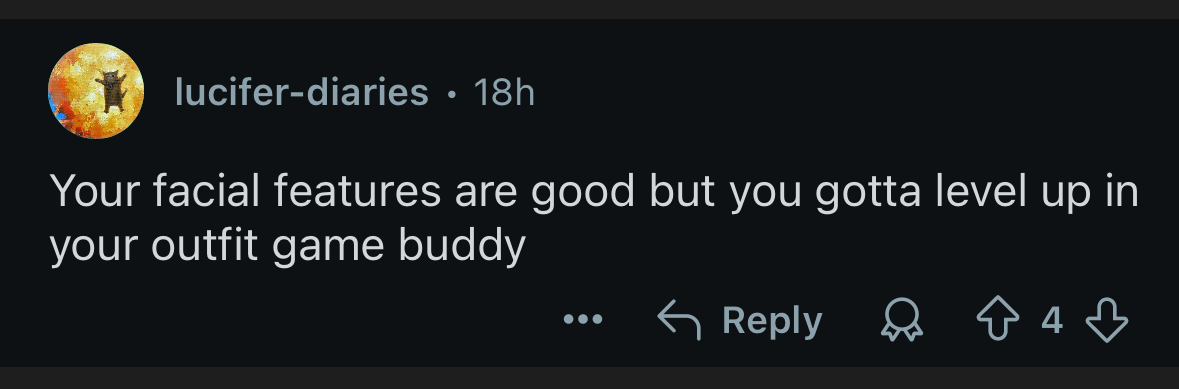
Task: Toggle the down arrow vote on comment
Action: coord(1107,320)
